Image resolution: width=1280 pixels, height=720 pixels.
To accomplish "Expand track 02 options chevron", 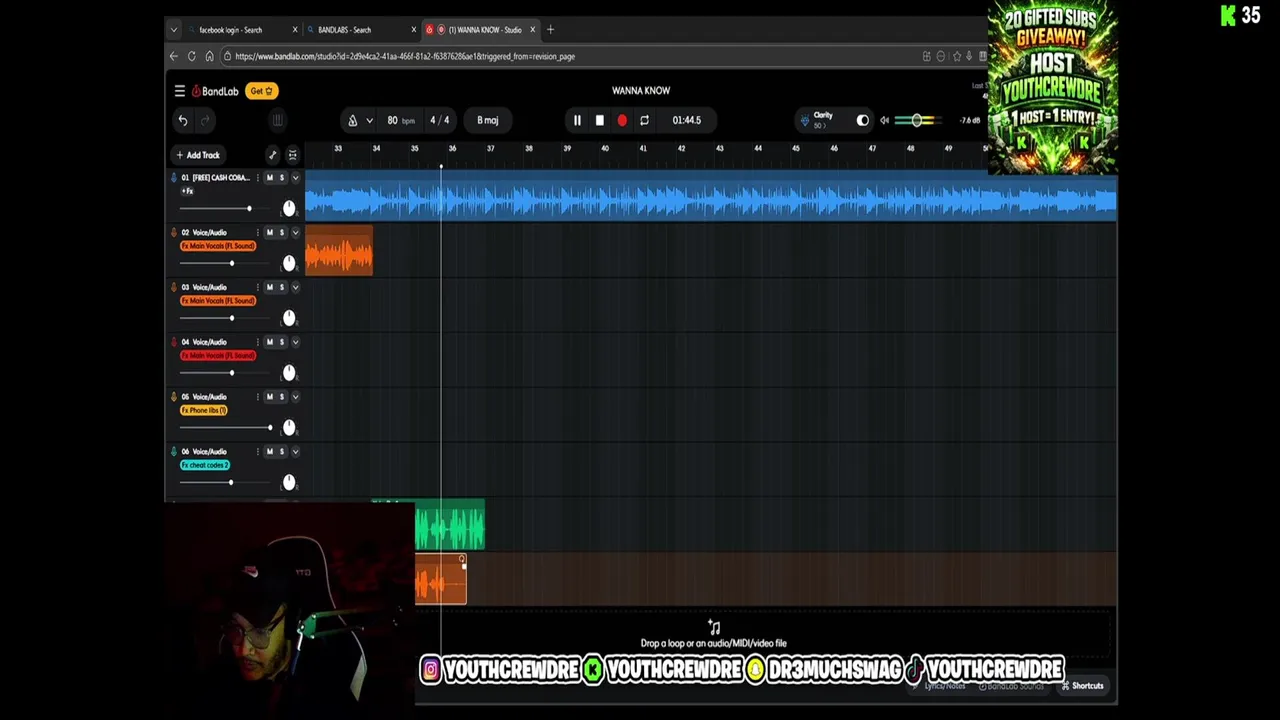I will 295,232.
